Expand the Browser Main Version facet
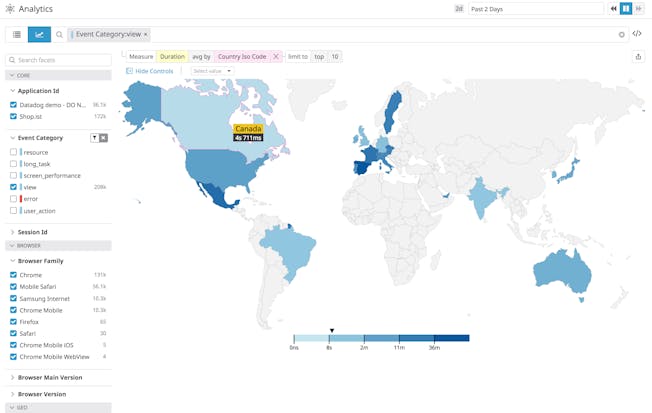 click(49, 378)
